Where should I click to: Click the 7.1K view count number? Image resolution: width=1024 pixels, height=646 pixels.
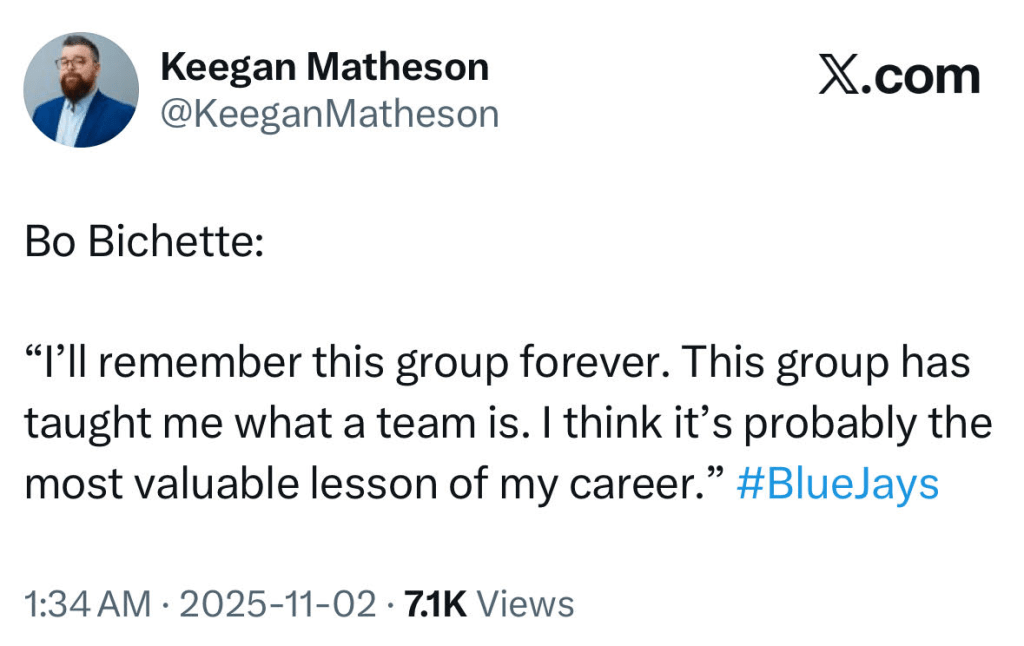point(433,604)
